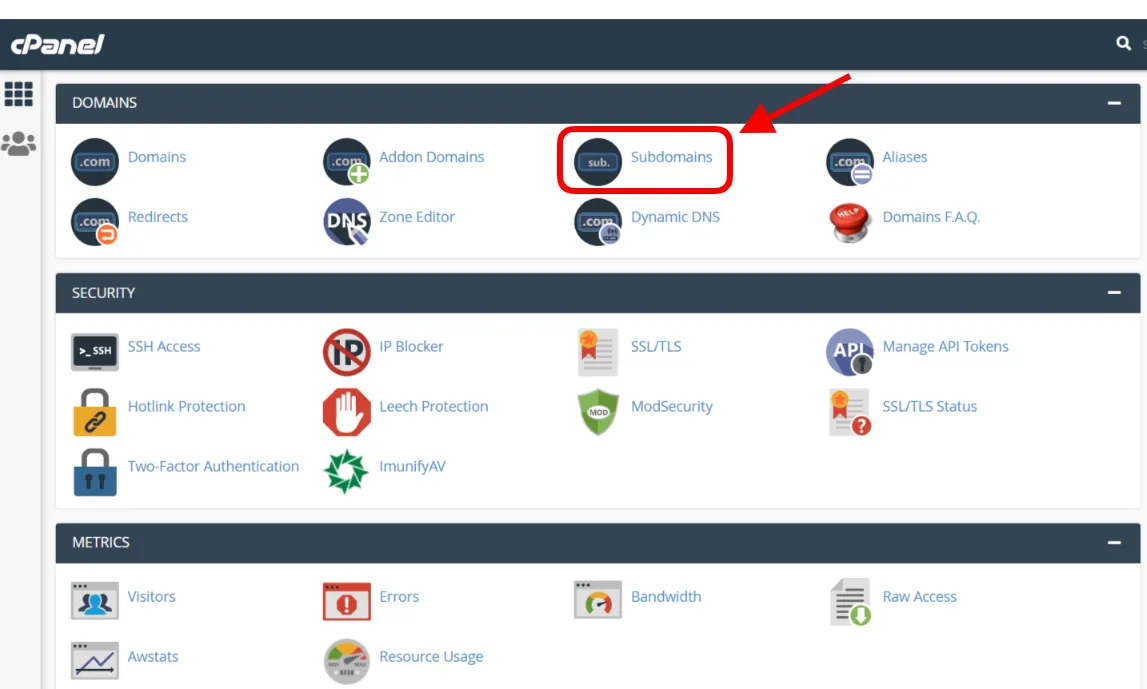Open the Domains text link

[157, 157]
